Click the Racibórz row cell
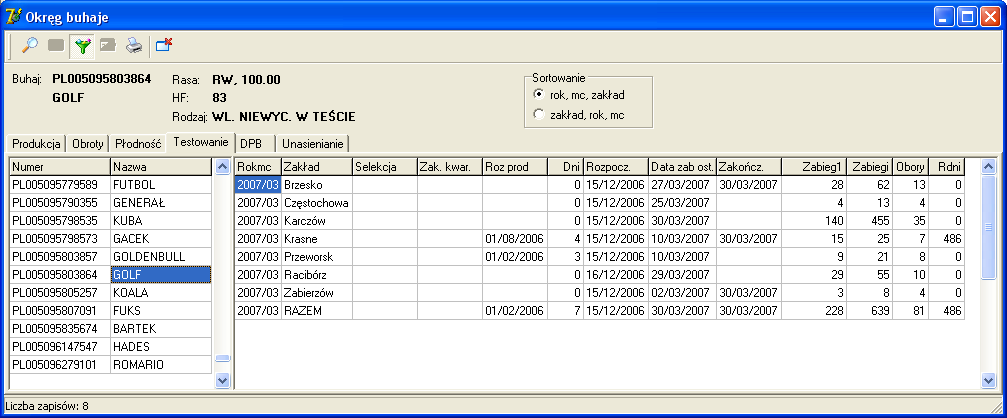 pos(317,275)
